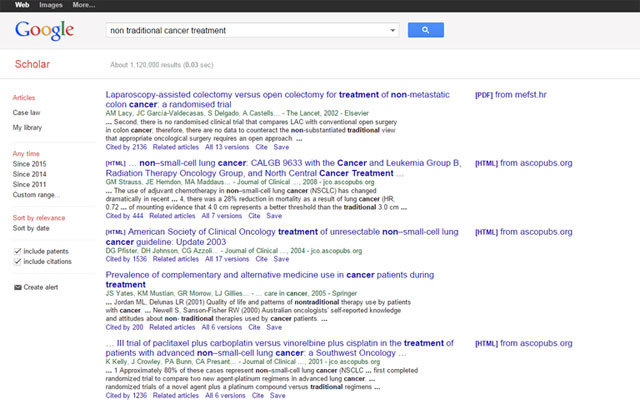The height and width of the screenshot is (404, 640).
Task: Click in the search query input field
Action: [x=245, y=31]
